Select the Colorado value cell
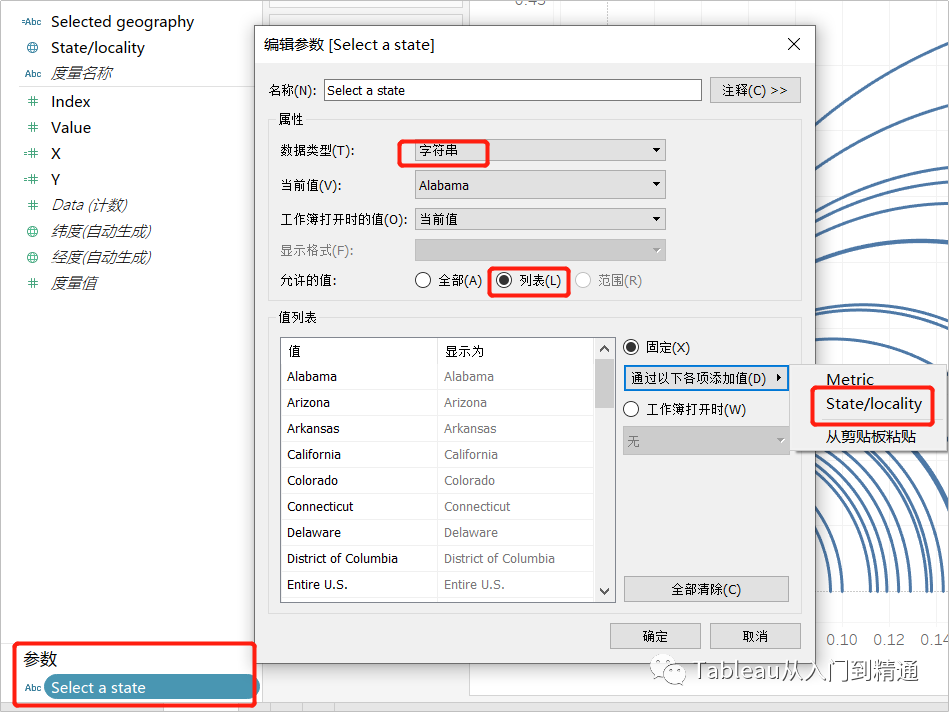Screen dimensions: 949x712 [x=360, y=481]
